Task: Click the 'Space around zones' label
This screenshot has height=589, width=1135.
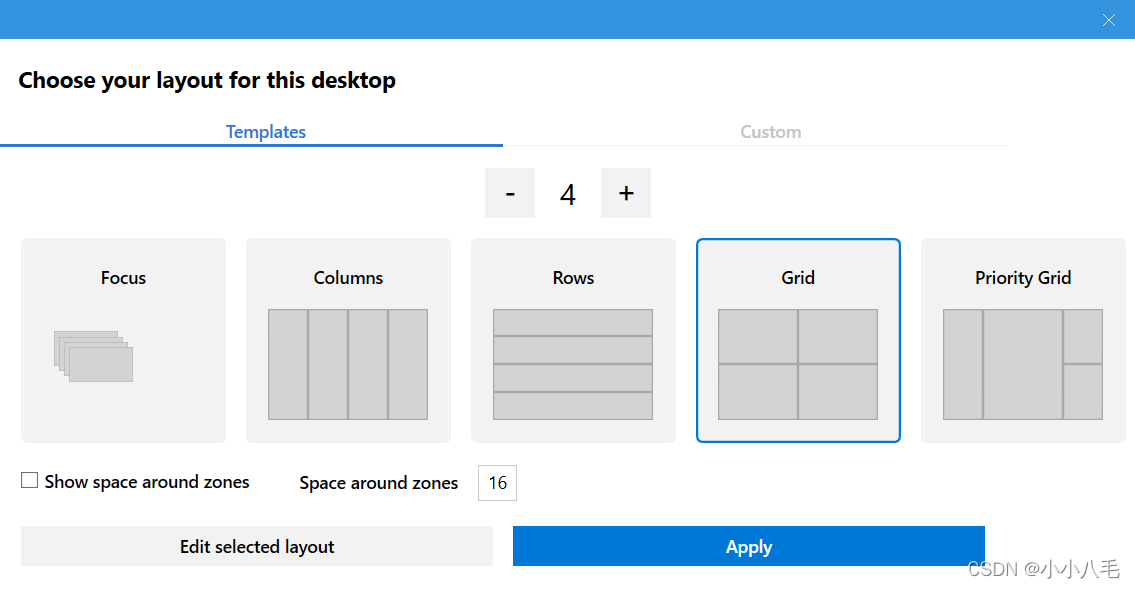Action: tap(379, 483)
